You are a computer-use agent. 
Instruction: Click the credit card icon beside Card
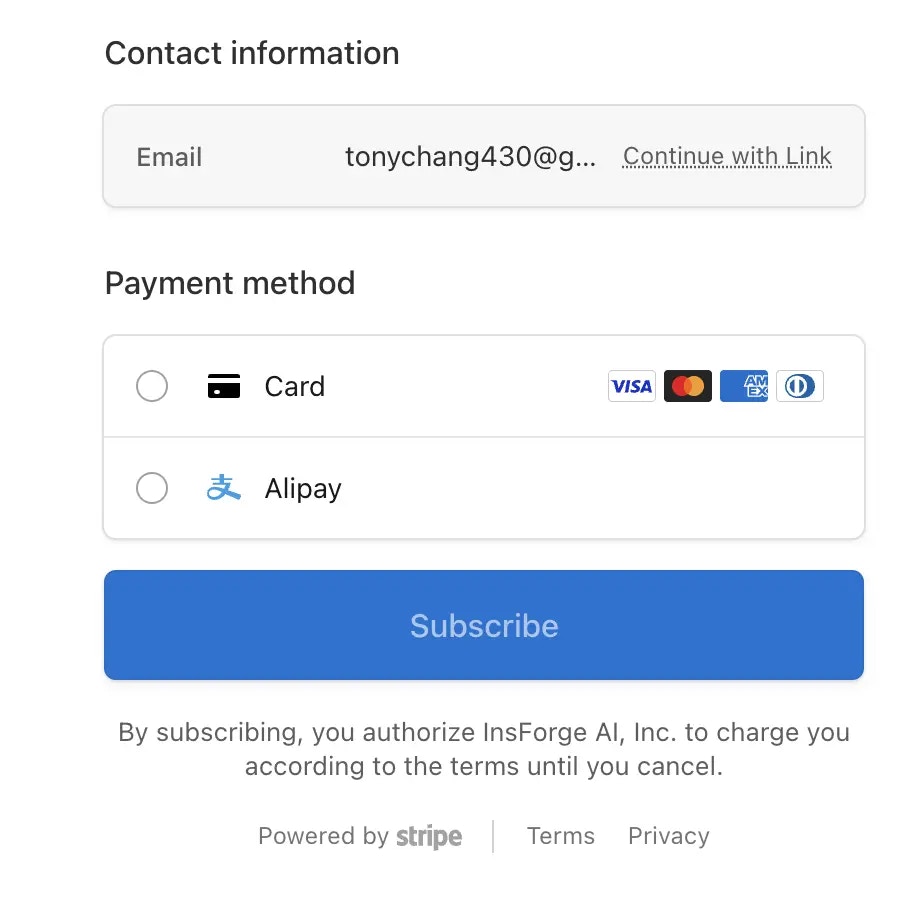pyautogui.click(x=224, y=386)
